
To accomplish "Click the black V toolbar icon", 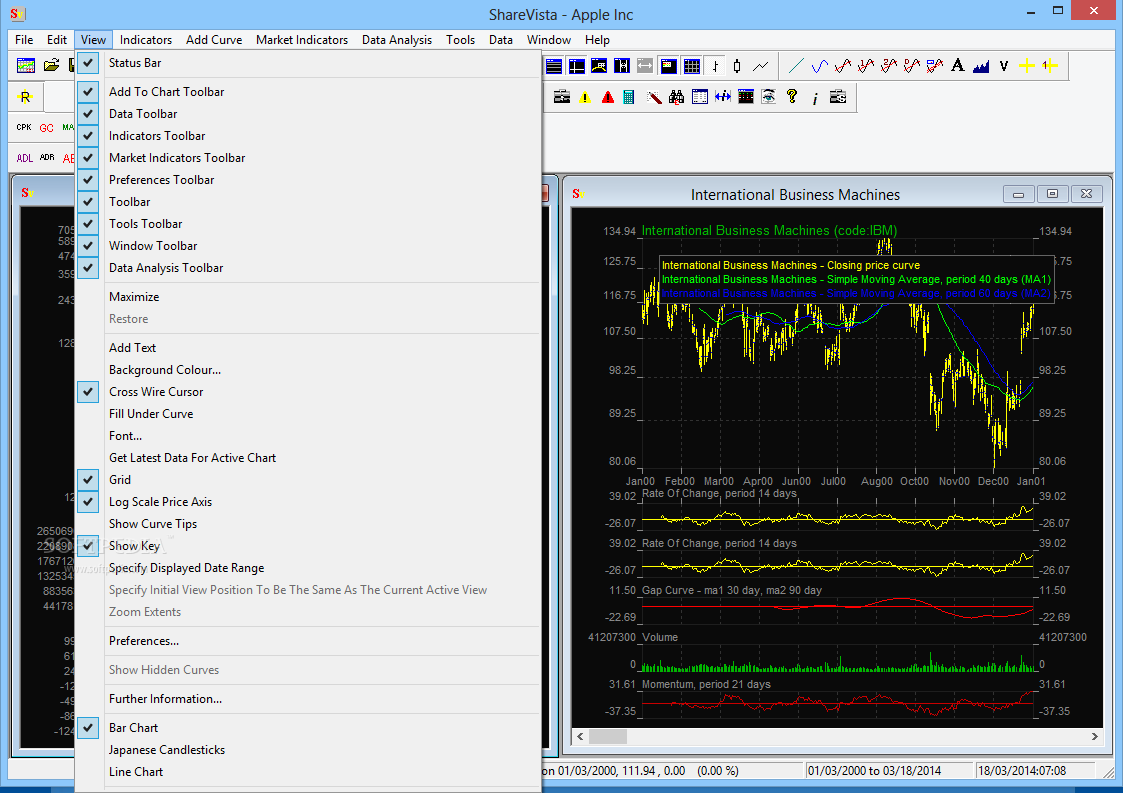I will coord(1003,66).
